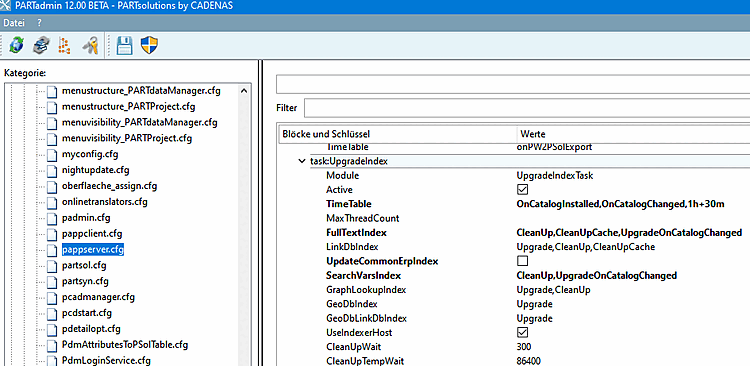Screen dimensions: 750x366
Task: Click into the Filter input field
Action: pos(527,108)
